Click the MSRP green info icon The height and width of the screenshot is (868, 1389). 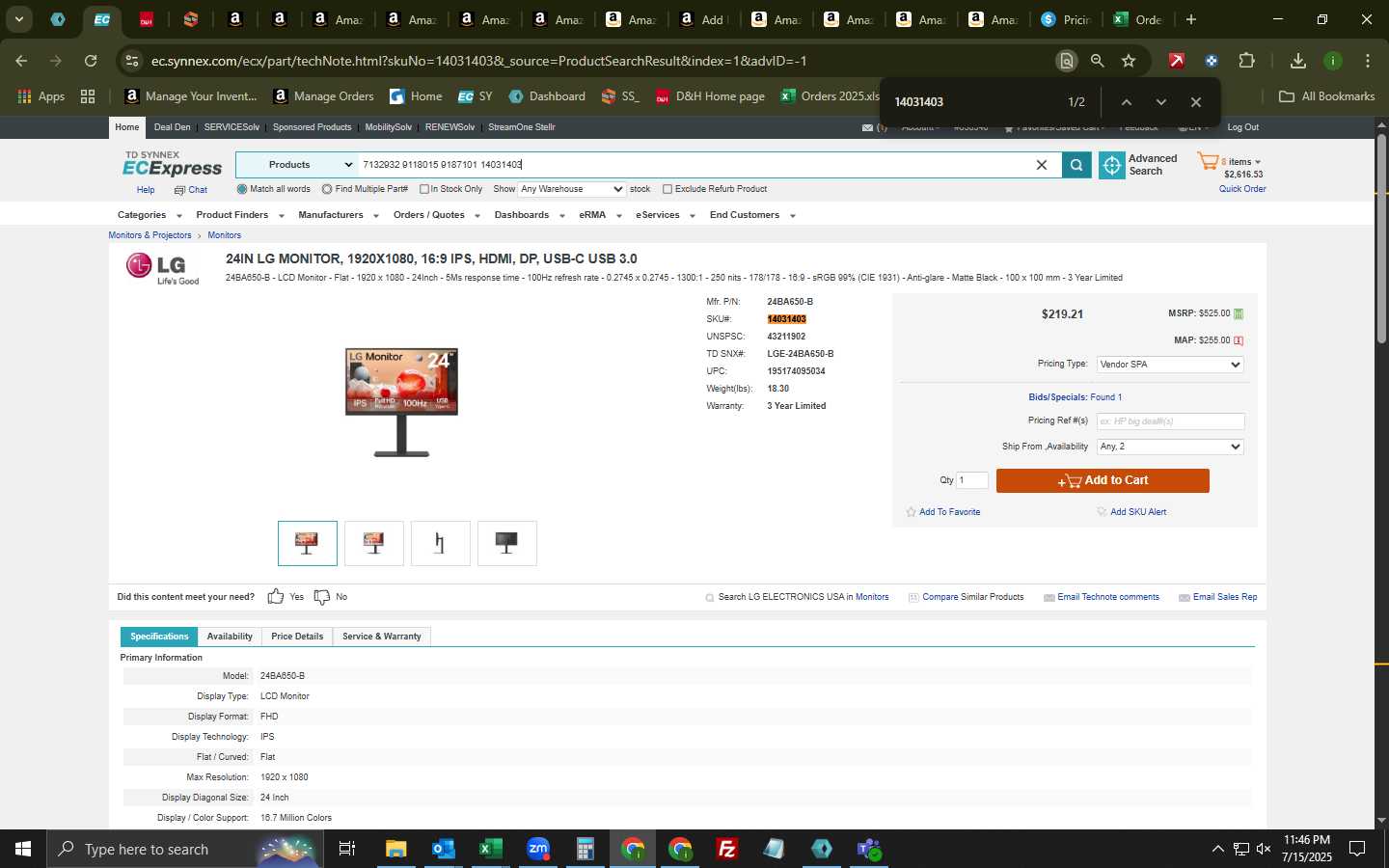pyautogui.click(x=1239, y=313)
